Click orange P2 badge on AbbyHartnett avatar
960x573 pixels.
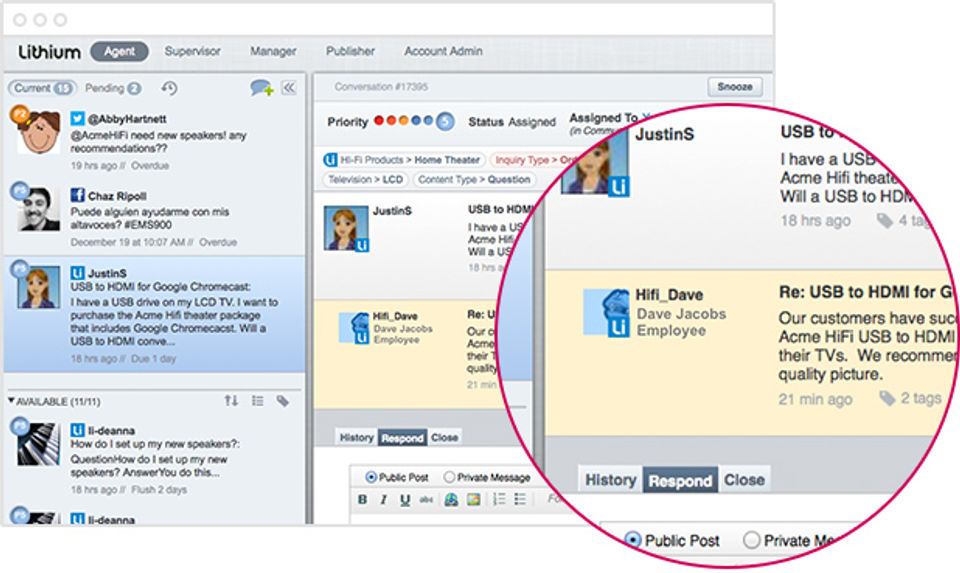(x=20, y=114)
